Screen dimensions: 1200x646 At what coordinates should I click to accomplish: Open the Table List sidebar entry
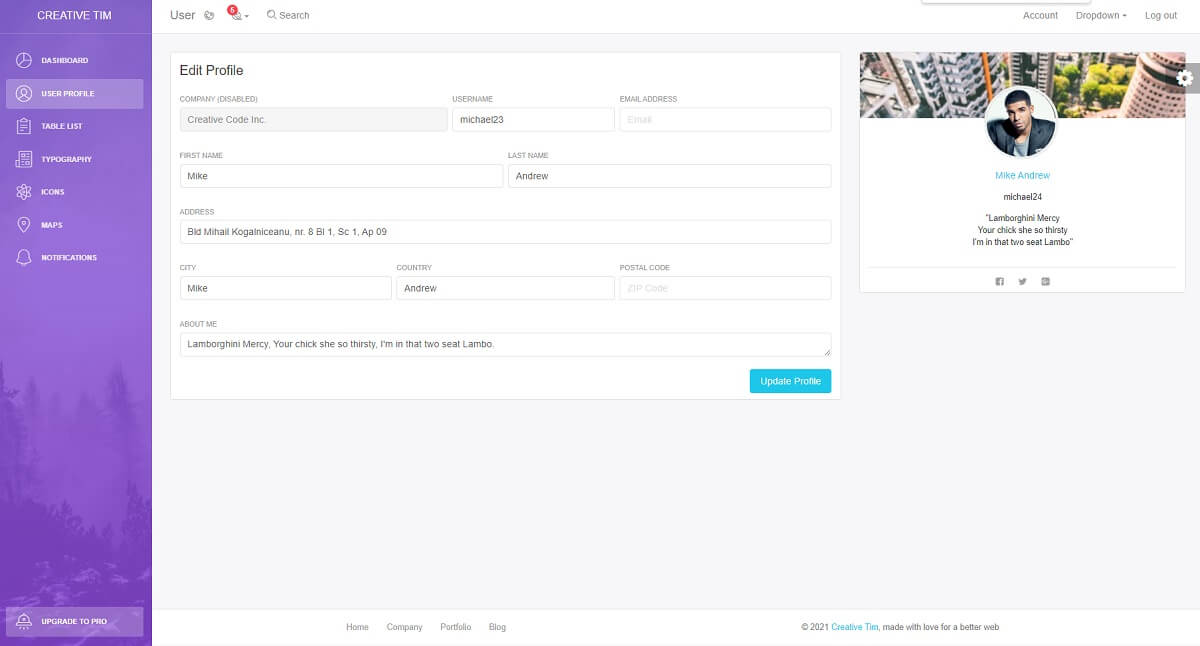coord(24,125)
